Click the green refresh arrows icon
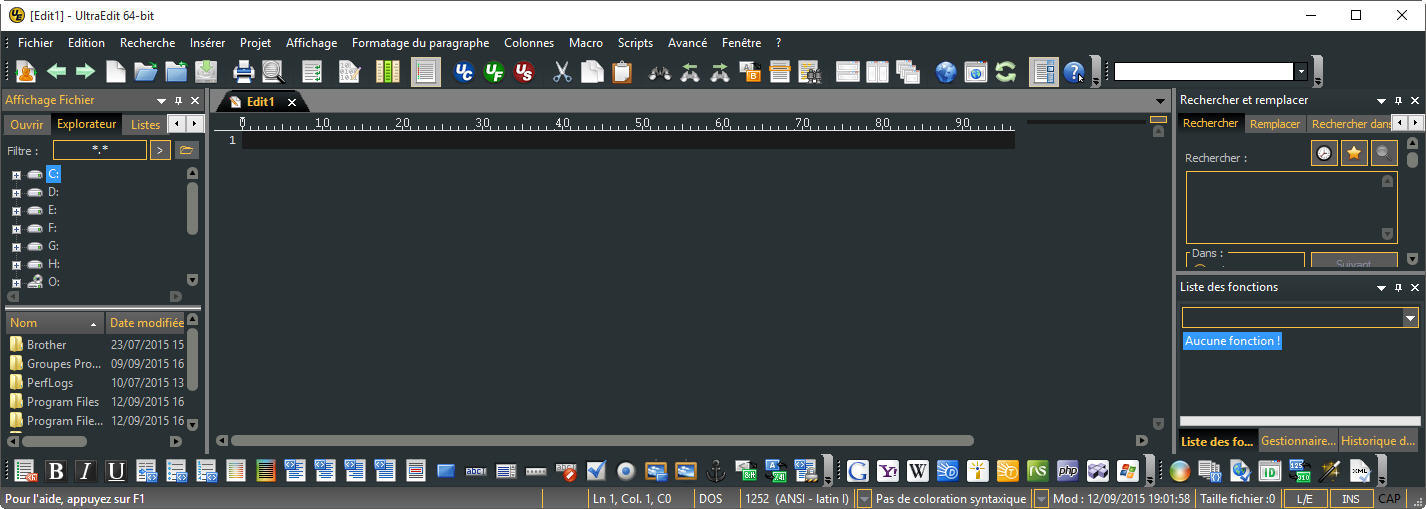Screen dimensions: 1426x509 tap(1006, 72)
